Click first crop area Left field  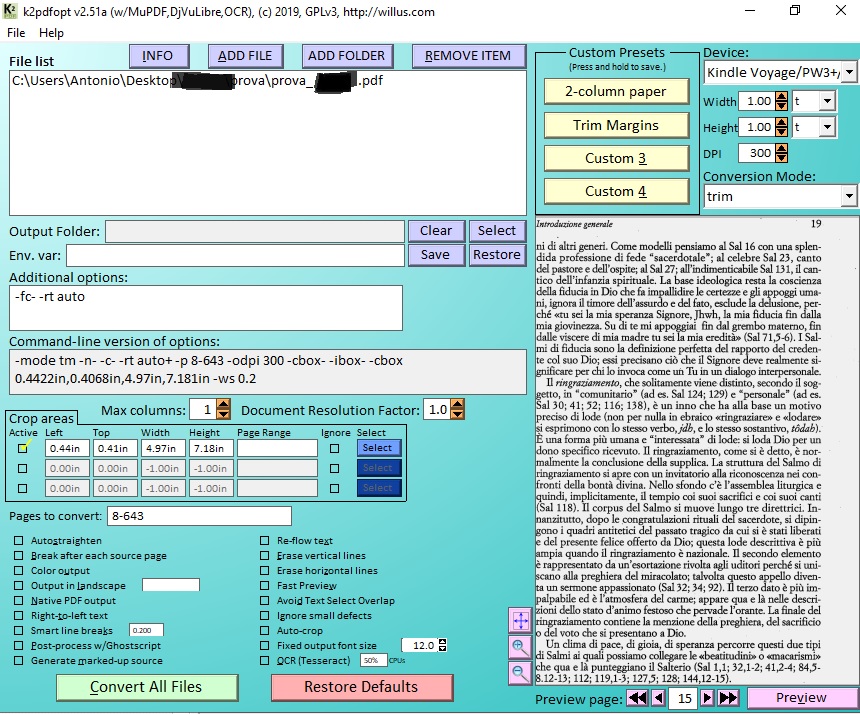67,448
